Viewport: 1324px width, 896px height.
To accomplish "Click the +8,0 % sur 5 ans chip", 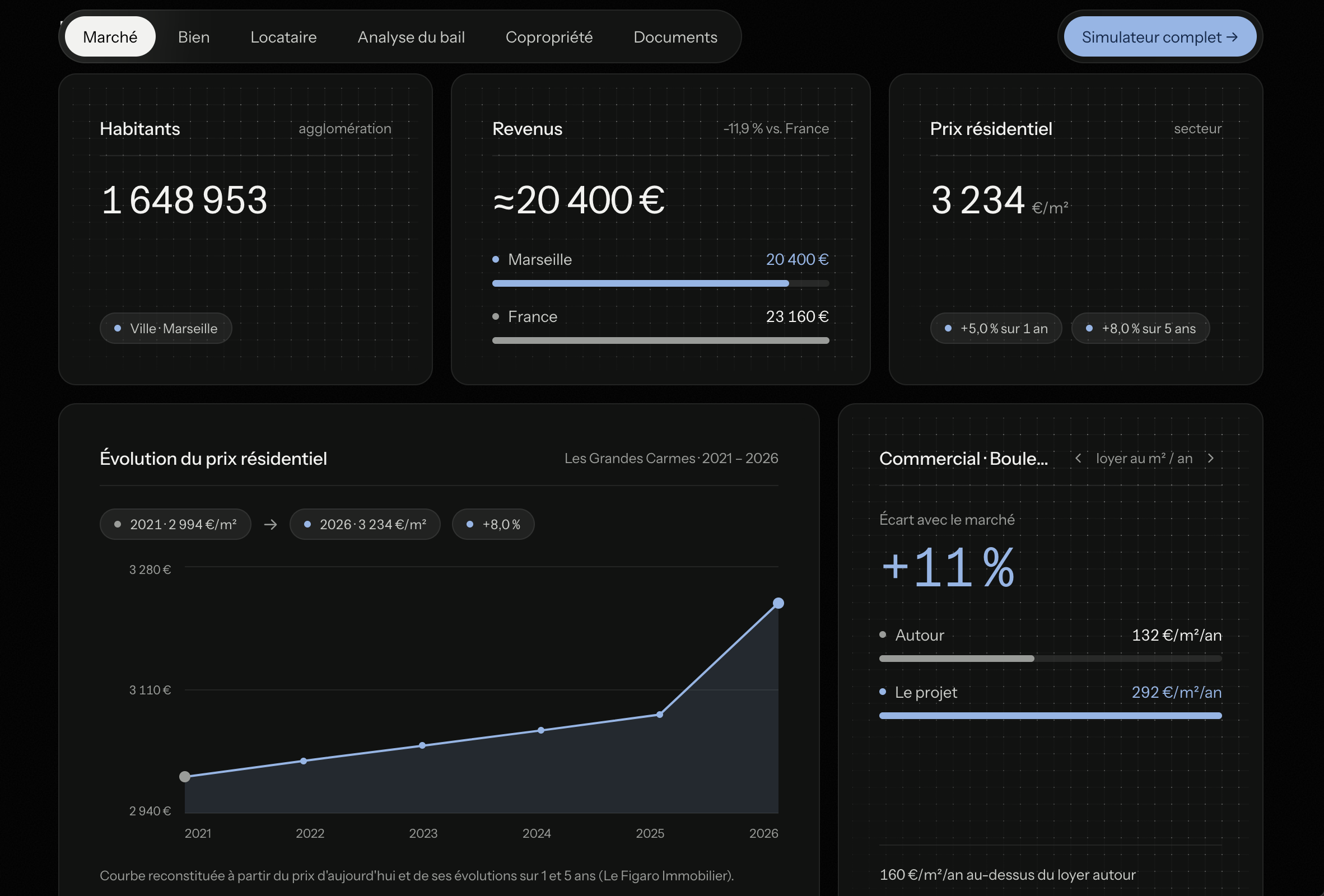I will click(1140, 329).
